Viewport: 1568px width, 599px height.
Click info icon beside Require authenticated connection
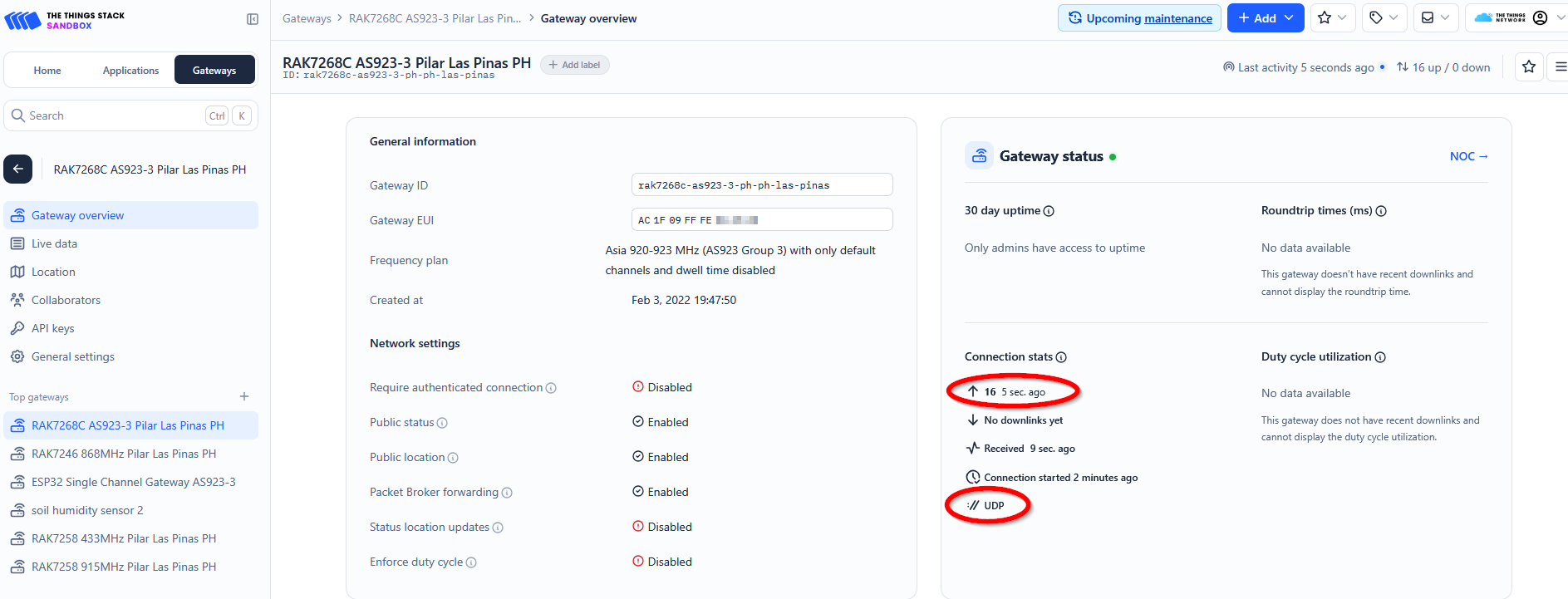[551, 388]
